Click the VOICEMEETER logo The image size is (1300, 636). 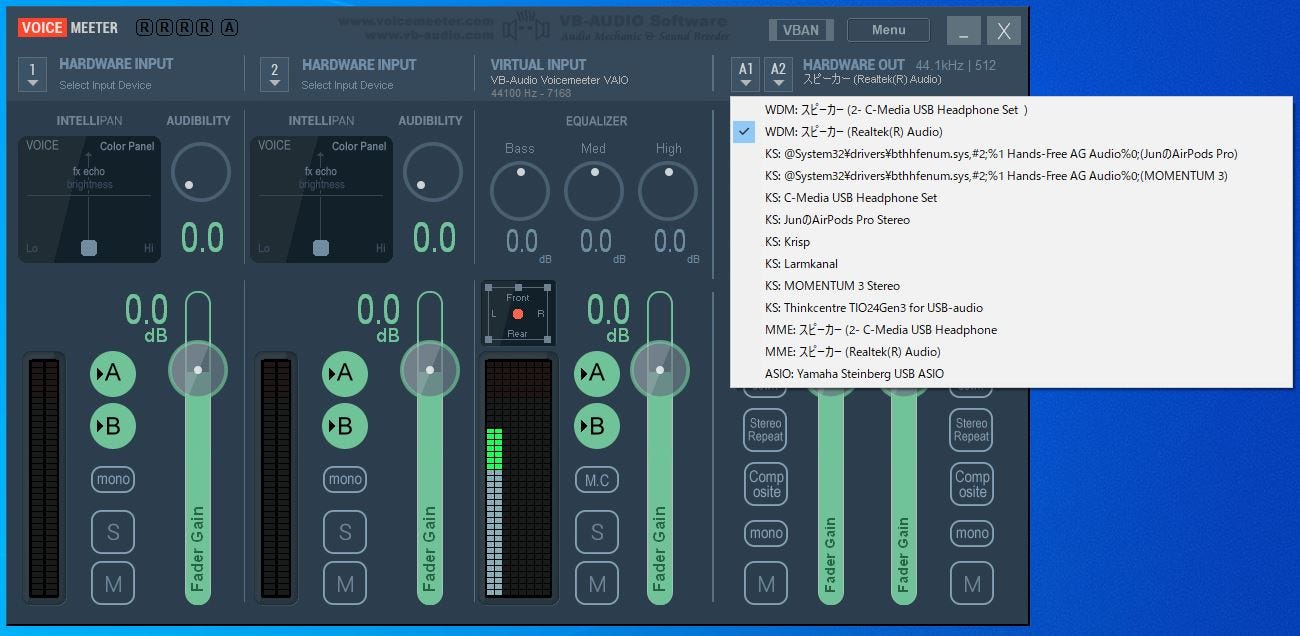pos(67,28)
